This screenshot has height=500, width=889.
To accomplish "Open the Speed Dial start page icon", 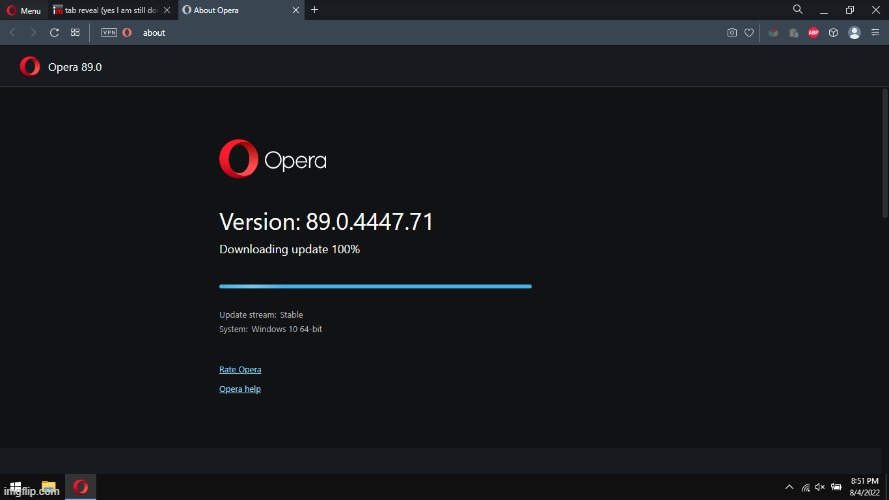I will 75,33.
